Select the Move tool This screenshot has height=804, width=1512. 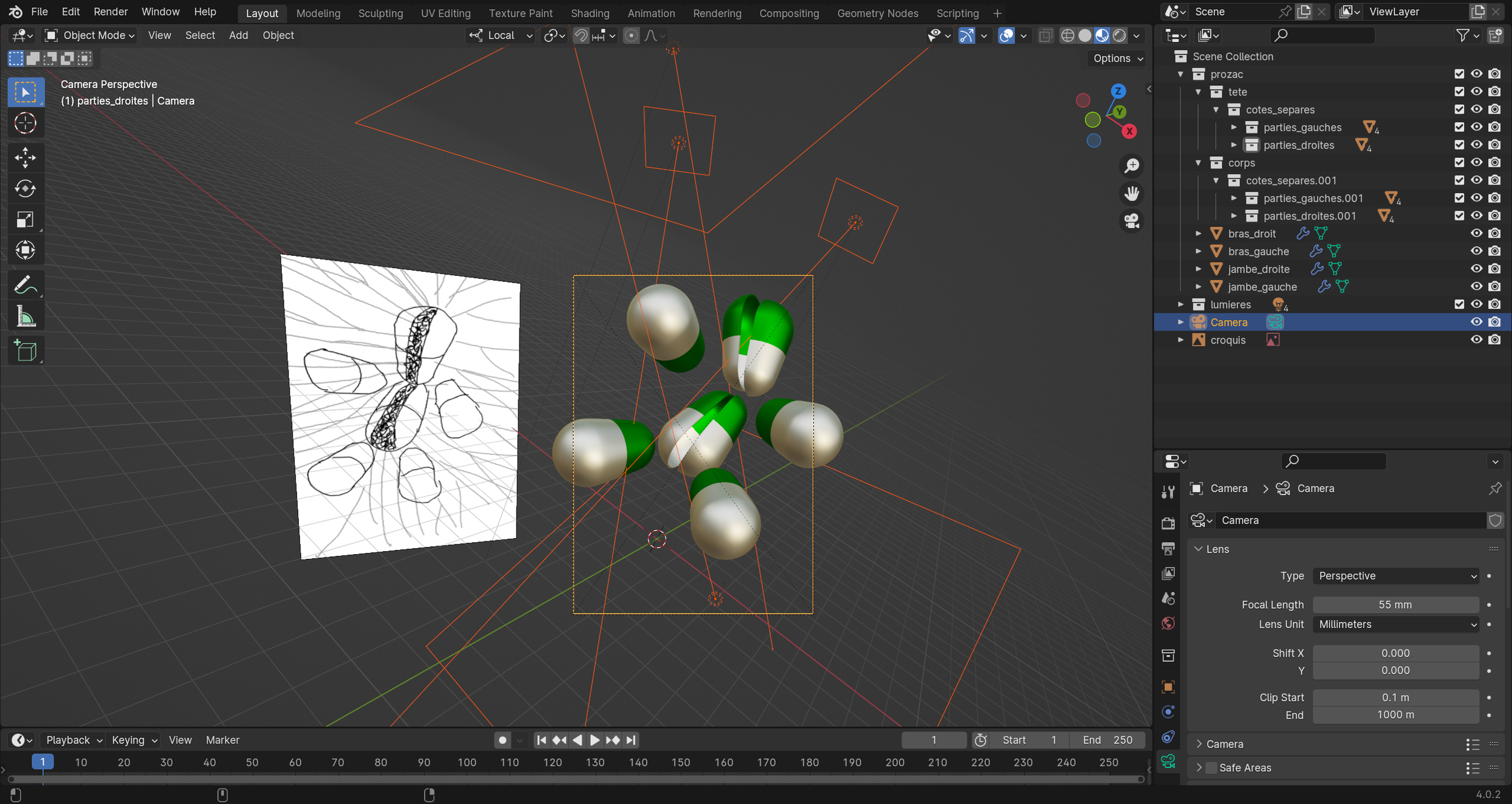click(25, 157)
